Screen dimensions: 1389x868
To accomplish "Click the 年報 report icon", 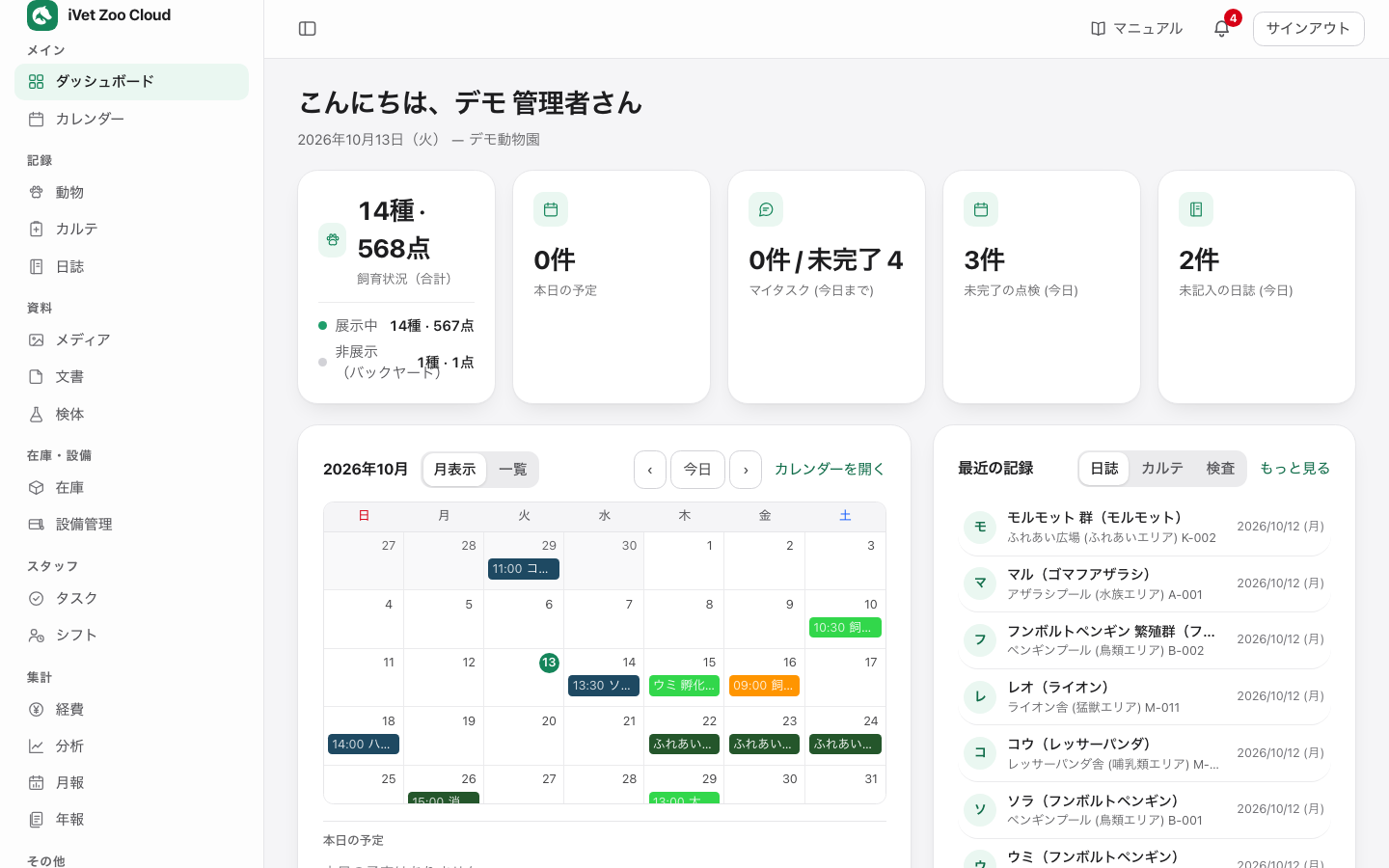I will pos(36,820).
